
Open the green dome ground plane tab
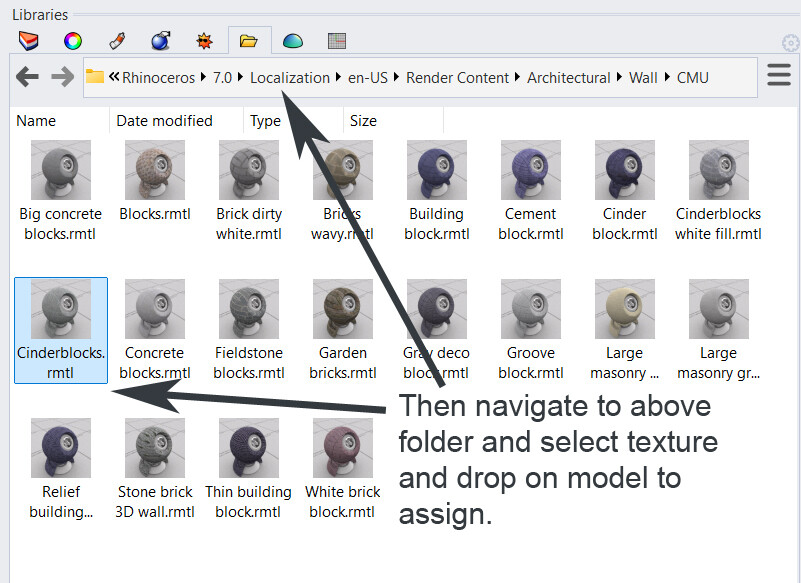[293, 41]
